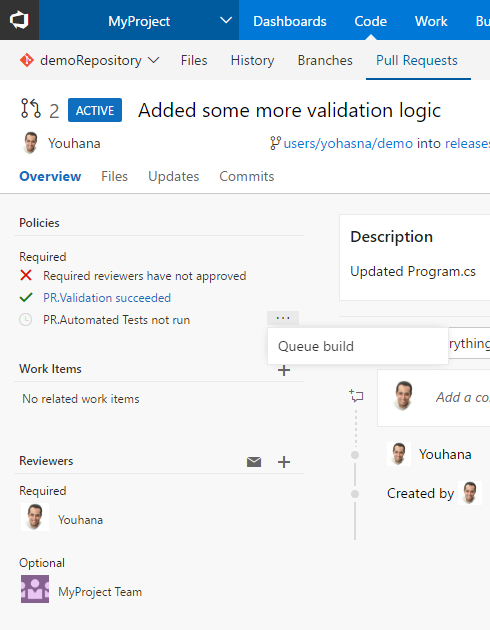
Task: Switch to the Updates tab
Action: (174, 176)
